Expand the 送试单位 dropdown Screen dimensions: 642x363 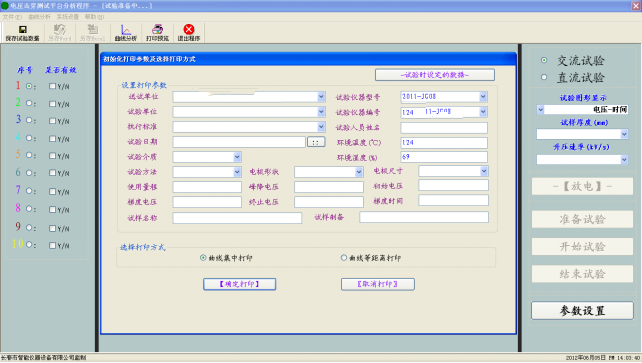click(321, 97)
